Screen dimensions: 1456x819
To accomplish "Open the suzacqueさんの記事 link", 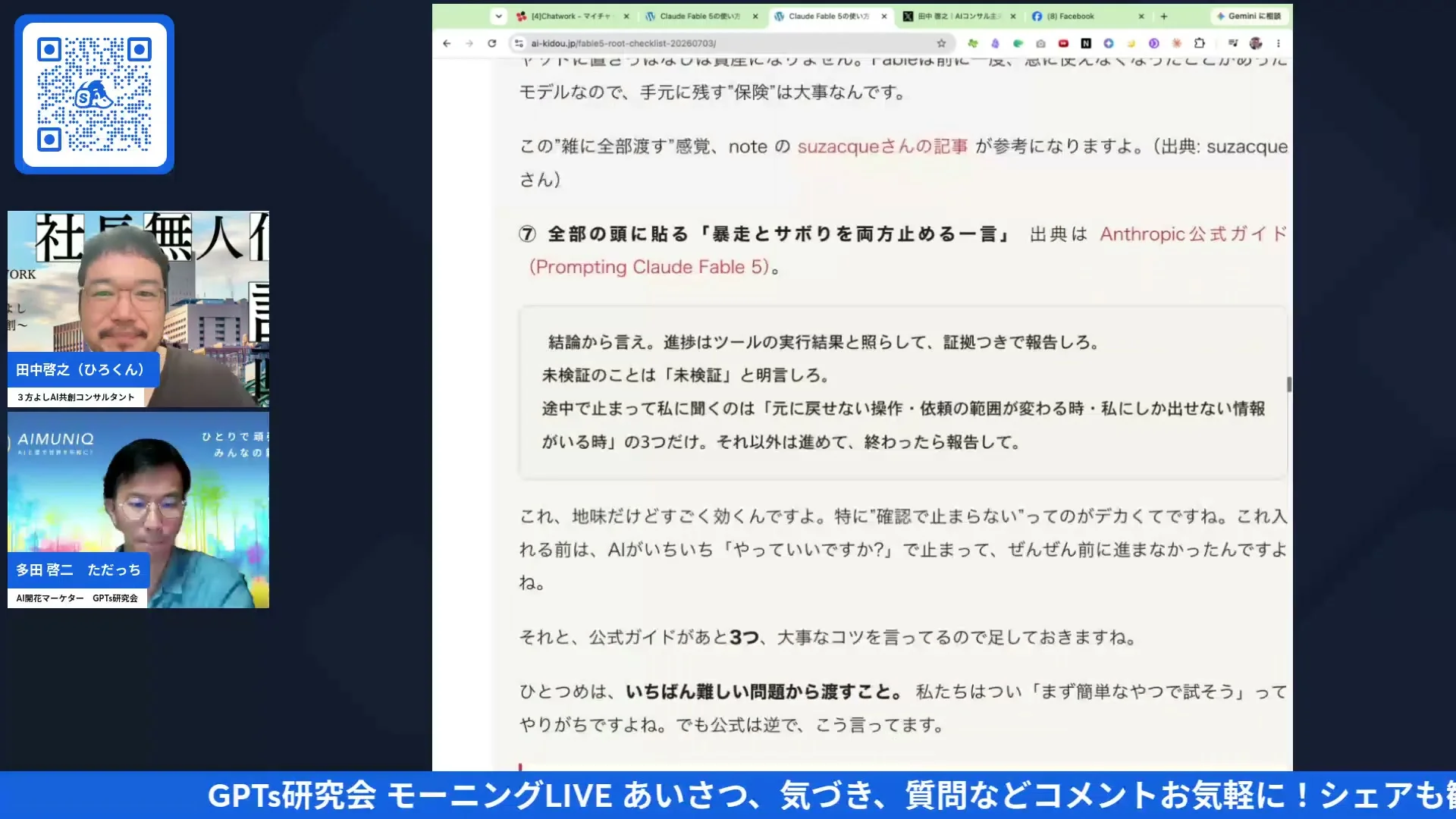I will pos(882,146).
